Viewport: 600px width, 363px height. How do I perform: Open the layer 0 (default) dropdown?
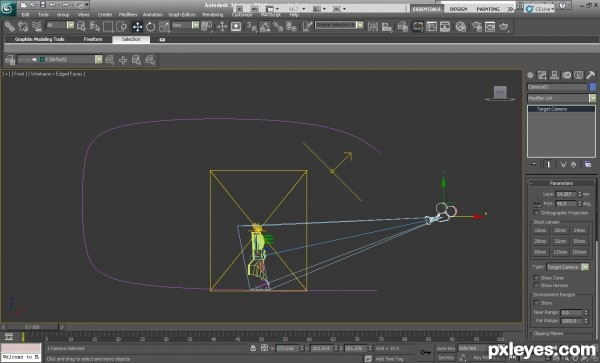click(60, 59)
